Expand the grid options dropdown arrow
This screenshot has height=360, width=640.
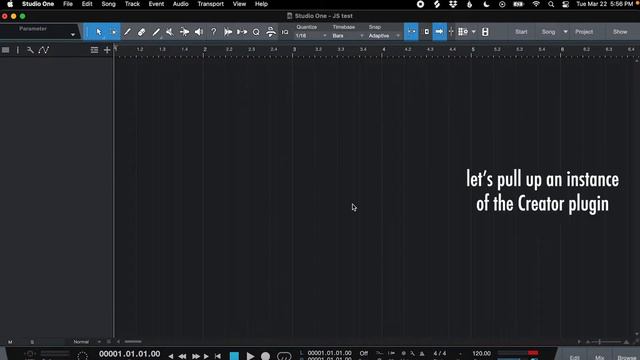[x=473, y=32]
